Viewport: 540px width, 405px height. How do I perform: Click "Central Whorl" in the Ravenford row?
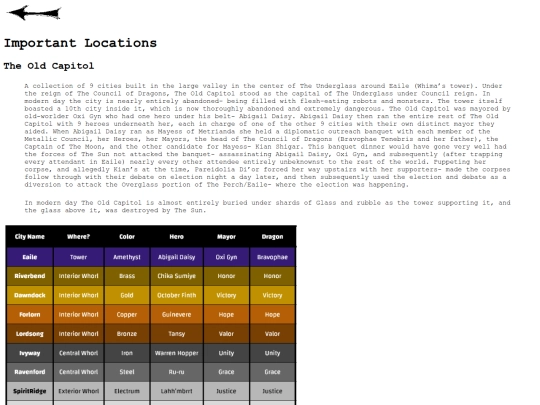79,372
